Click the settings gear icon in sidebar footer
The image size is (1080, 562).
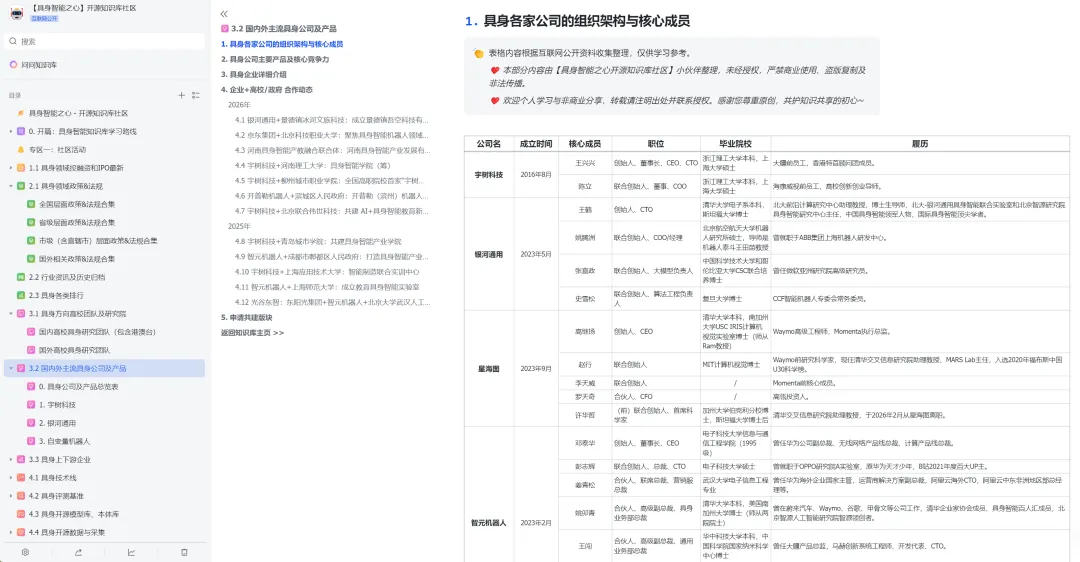[x=25, y=552]
